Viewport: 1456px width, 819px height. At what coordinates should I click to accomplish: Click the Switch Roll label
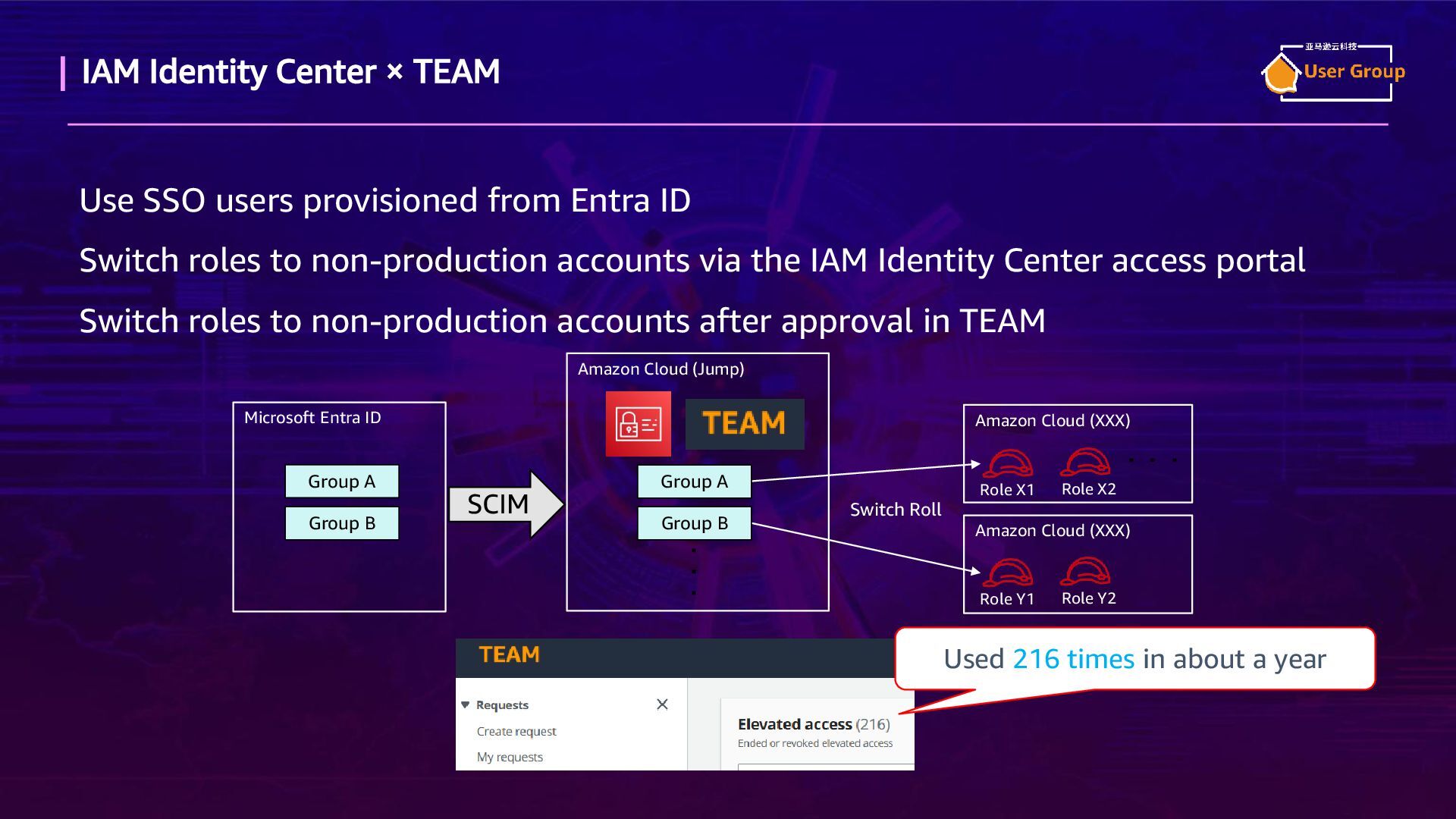[895, 510]
